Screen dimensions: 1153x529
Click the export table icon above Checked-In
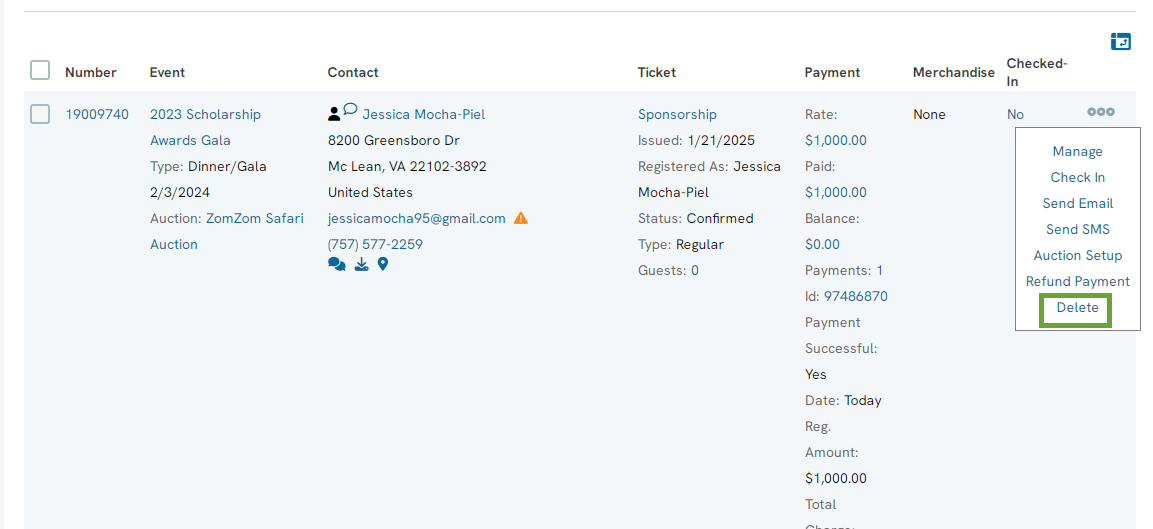(x=1120, y=42)
